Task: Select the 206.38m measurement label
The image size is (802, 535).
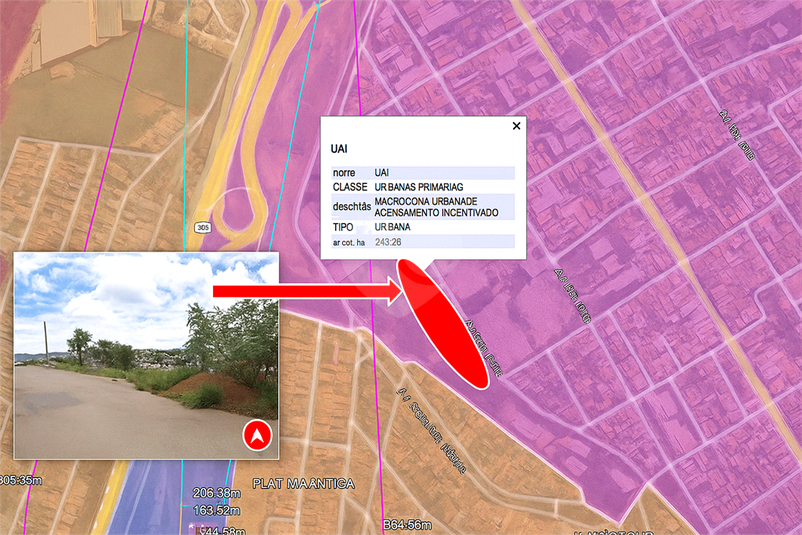Action: (x=216, y=493)
